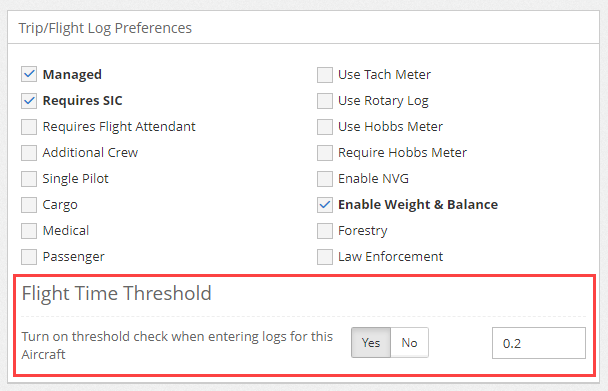Click the Trip/Flight Log Preferences header

coord(105,28)
